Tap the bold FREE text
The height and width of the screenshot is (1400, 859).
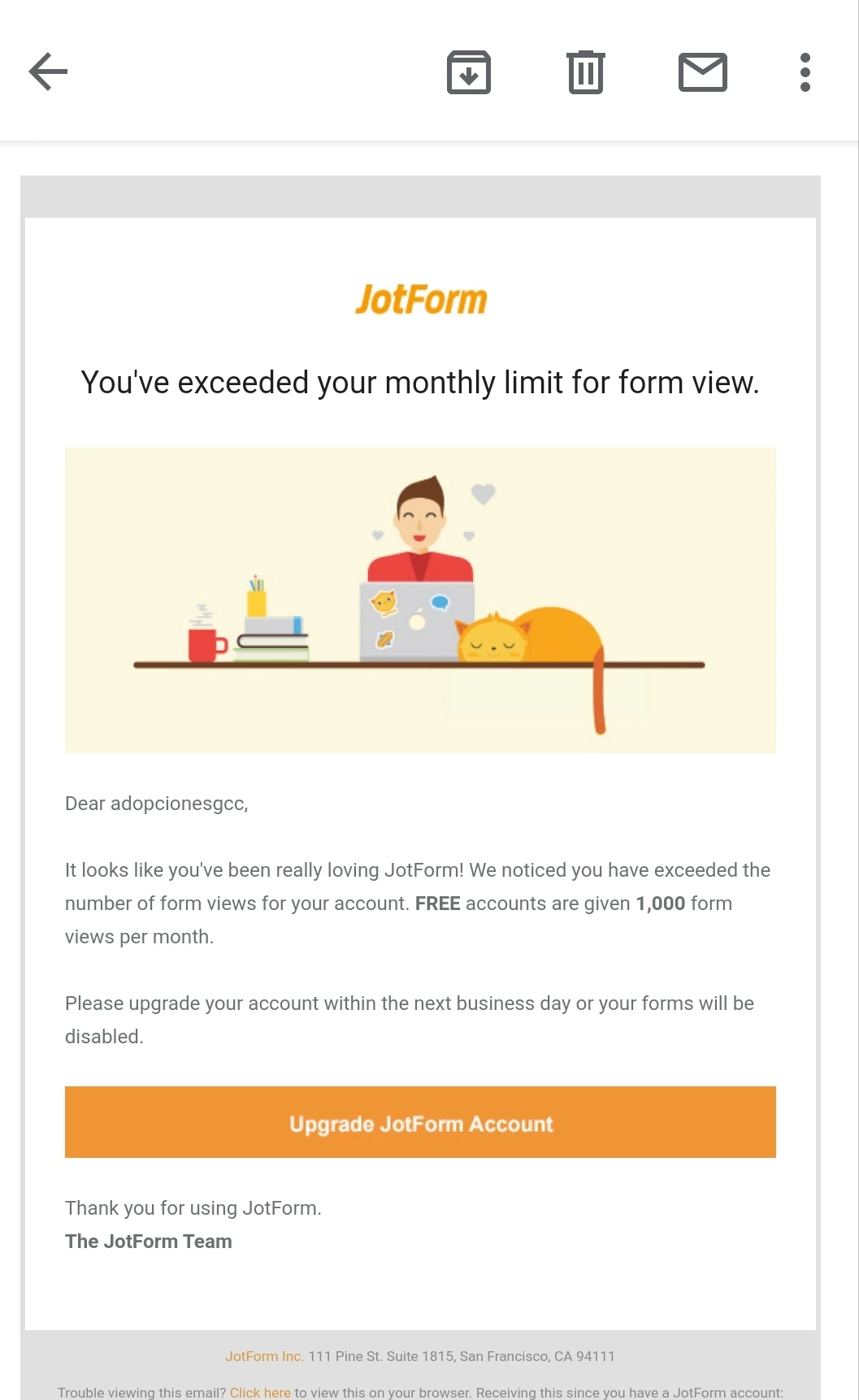[x=437, y=903]
